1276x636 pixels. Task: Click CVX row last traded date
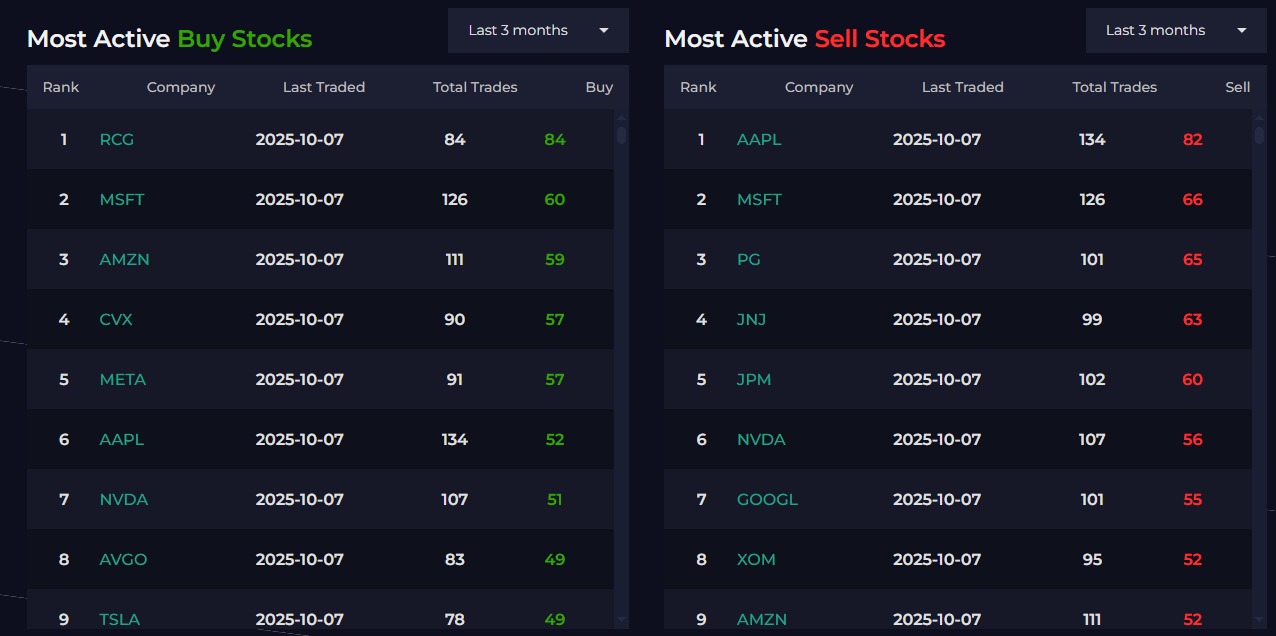(299, 319)
